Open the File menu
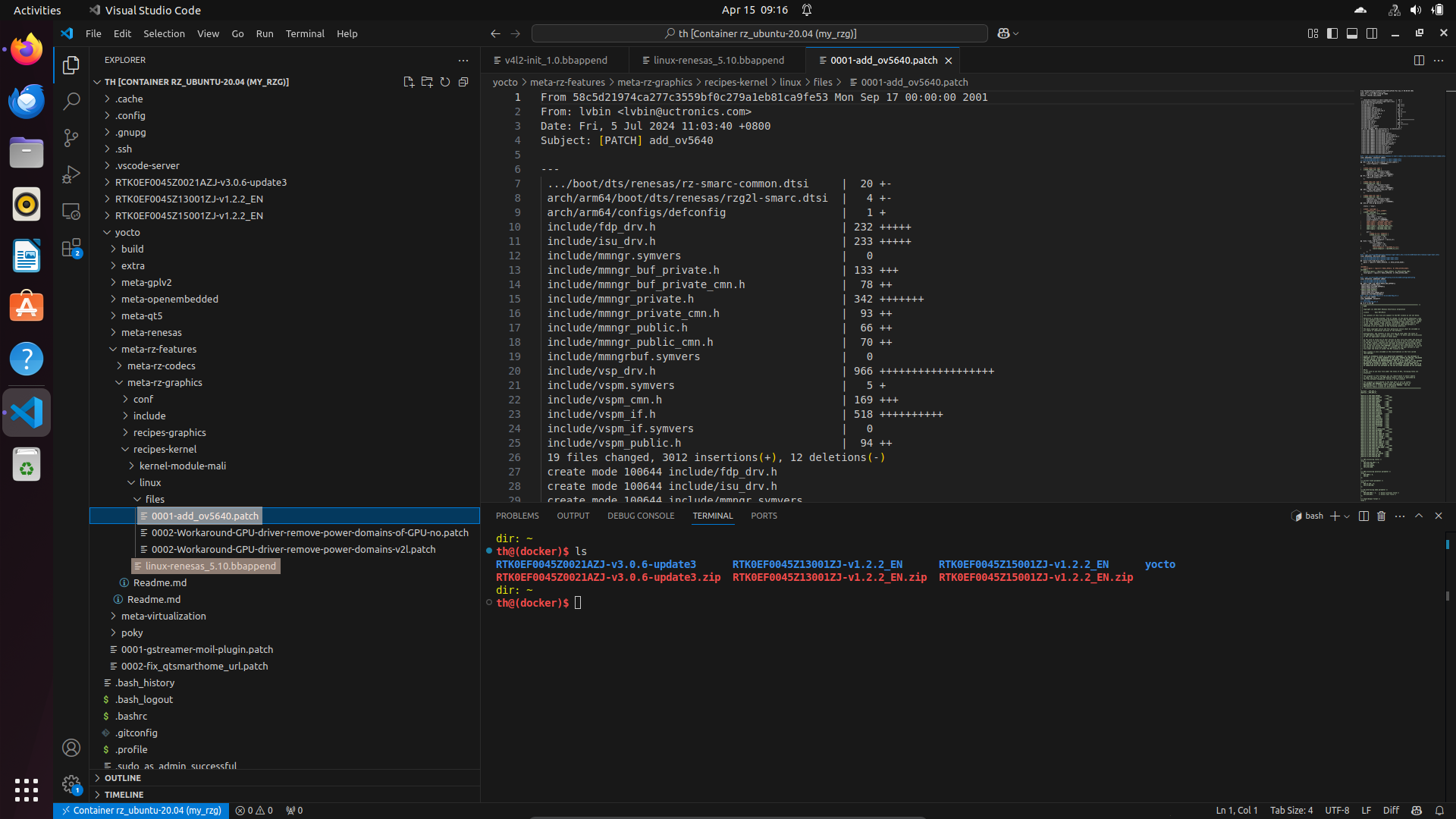Image resolution: width=1456 pixels, height=819 pixels. tap(93, 33)
